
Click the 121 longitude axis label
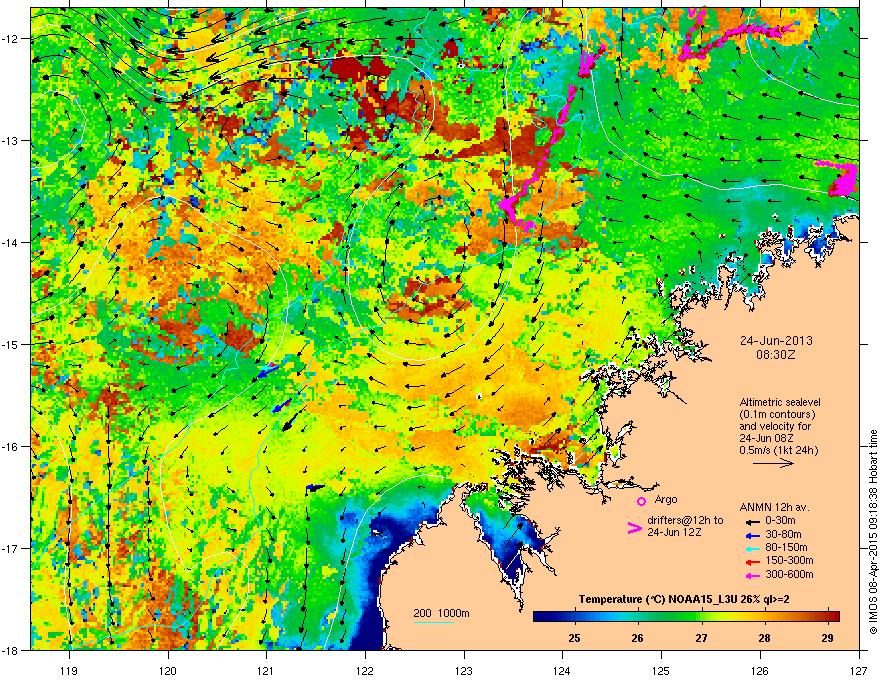[266, 670]
